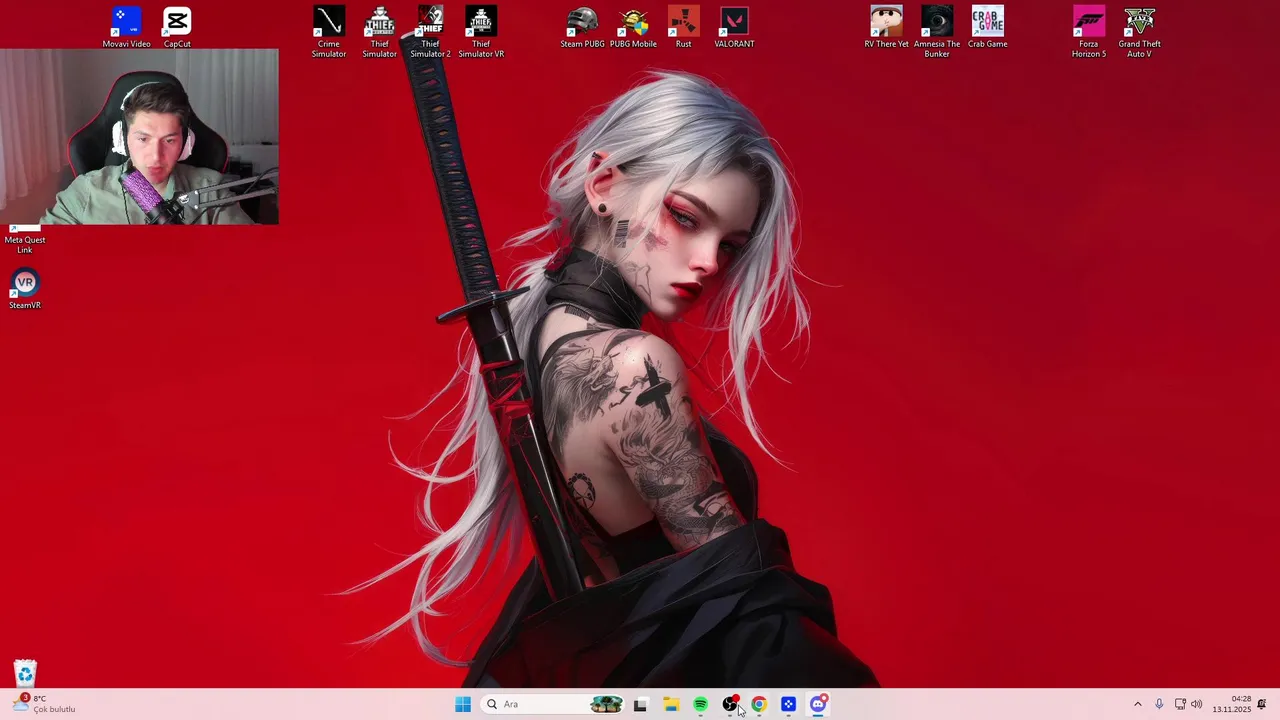Image resolution: width=1280 pixels, height=720 pixels.
Task: Open Discord from the taskbar
Action: 818,704
